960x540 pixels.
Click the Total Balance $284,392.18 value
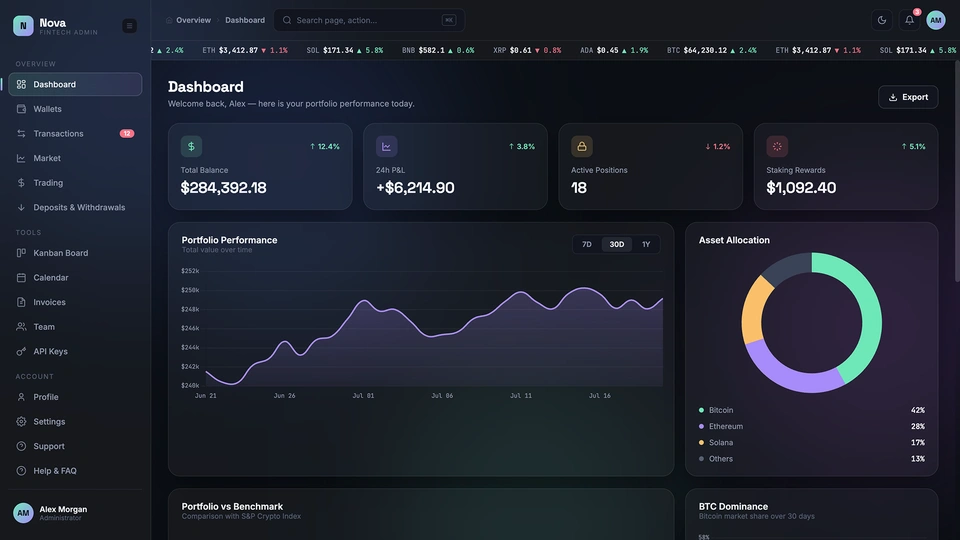pos(223,188)
